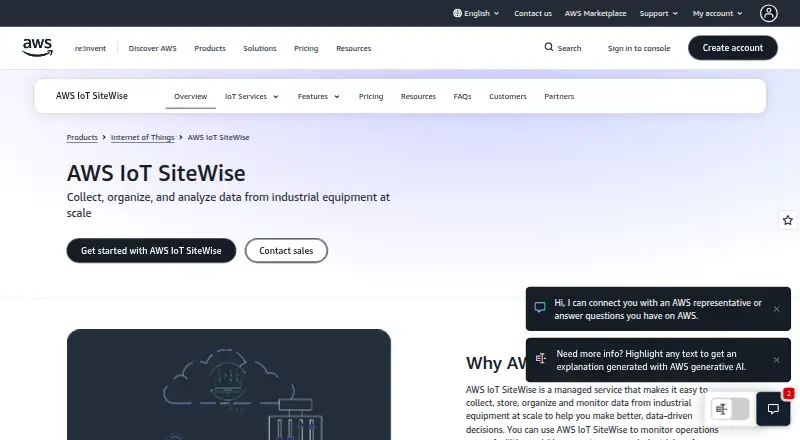800x440 pixels.
Task: Open AWS Marketplace link
Action: coord(595,13)
